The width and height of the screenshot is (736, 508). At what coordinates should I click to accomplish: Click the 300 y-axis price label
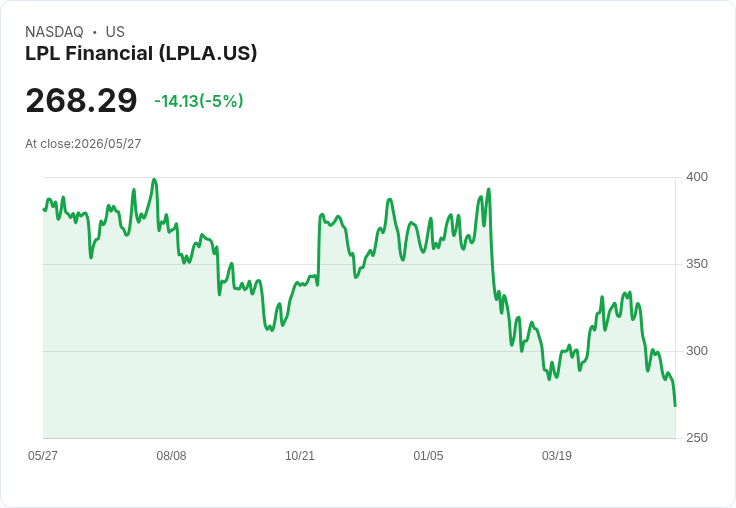697,351
